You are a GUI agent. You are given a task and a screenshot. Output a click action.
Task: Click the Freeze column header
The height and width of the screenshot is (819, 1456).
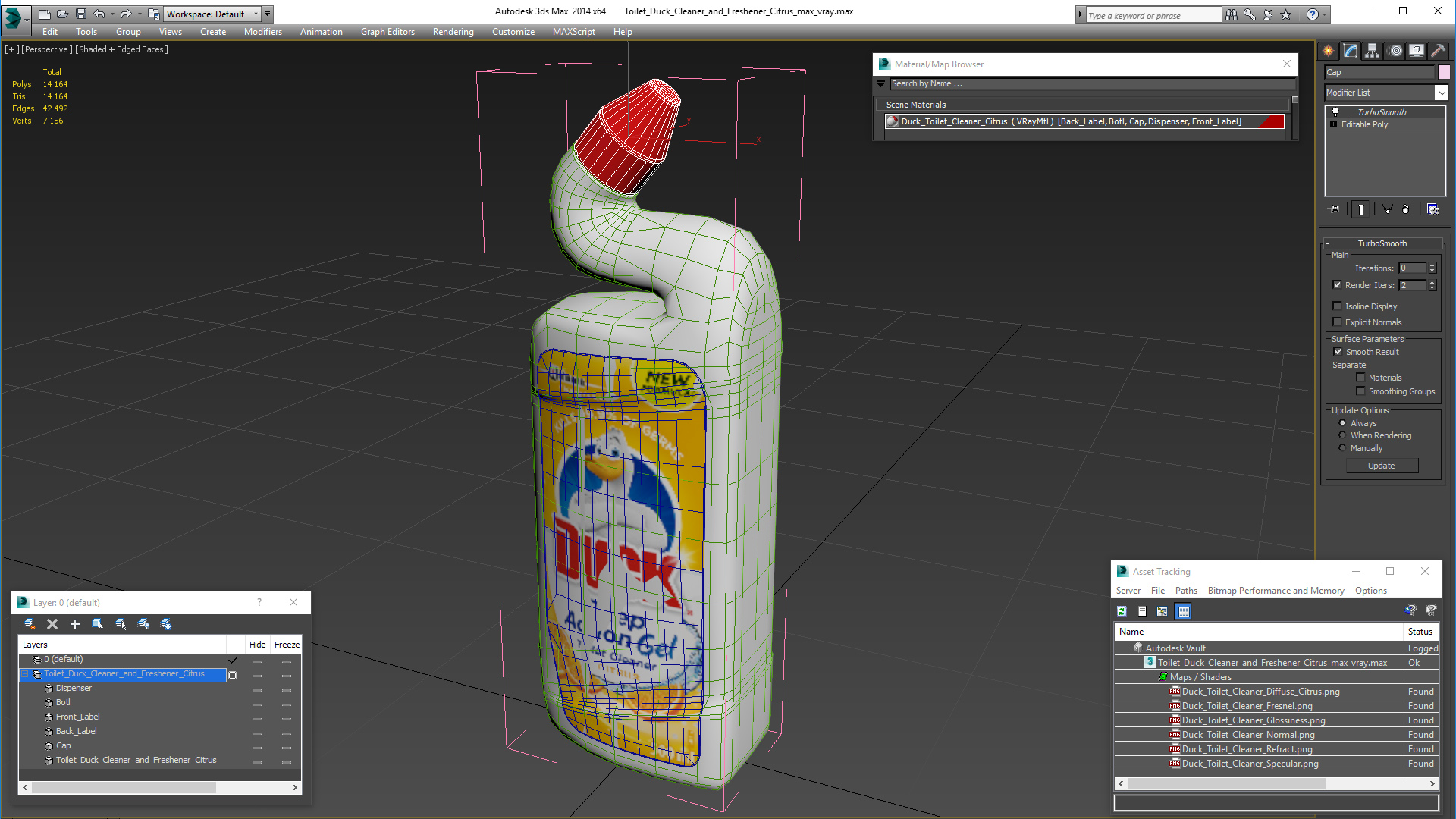(x=287, y=645)
